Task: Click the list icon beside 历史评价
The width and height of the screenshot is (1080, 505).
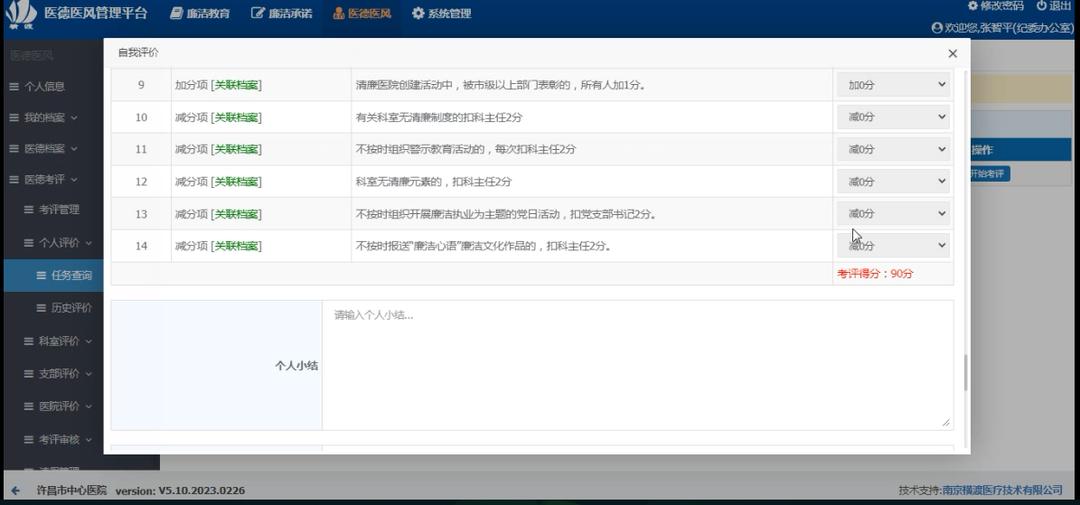Action: (41, 308)
